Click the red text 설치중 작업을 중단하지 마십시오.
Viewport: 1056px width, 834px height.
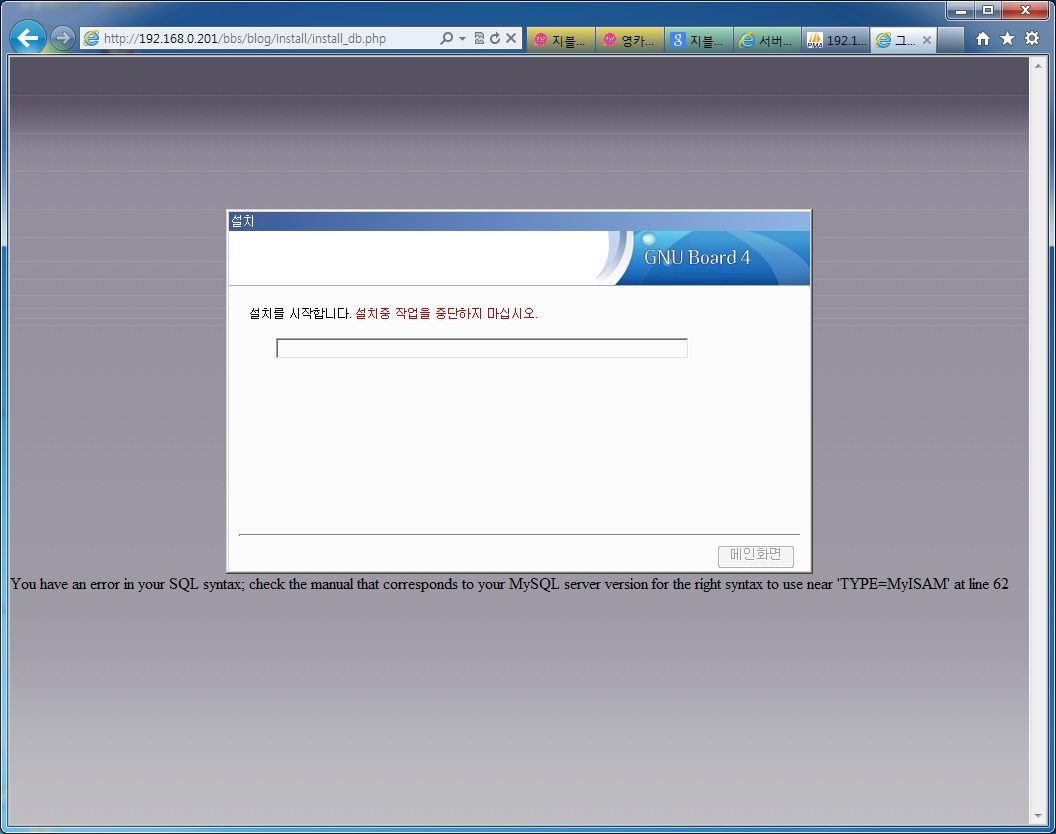[446, 313]
